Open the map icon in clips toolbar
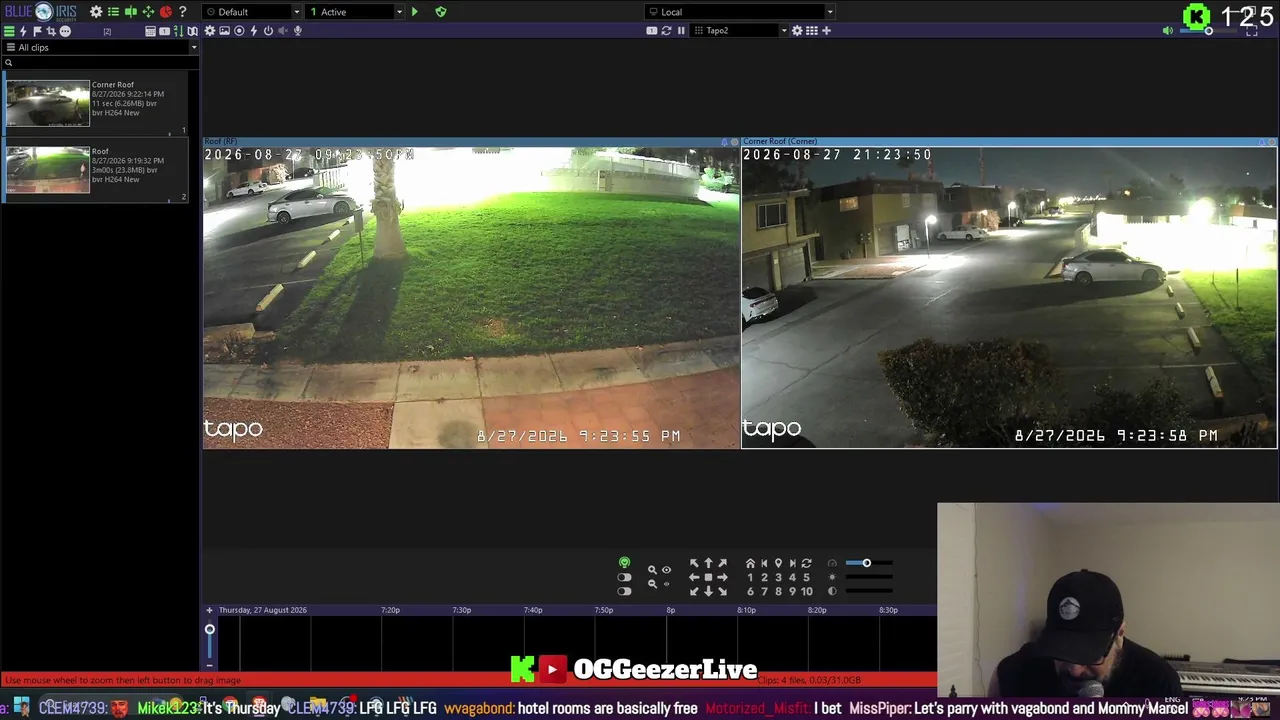This screenshot has height=720, width=1280. pos(192,31)
